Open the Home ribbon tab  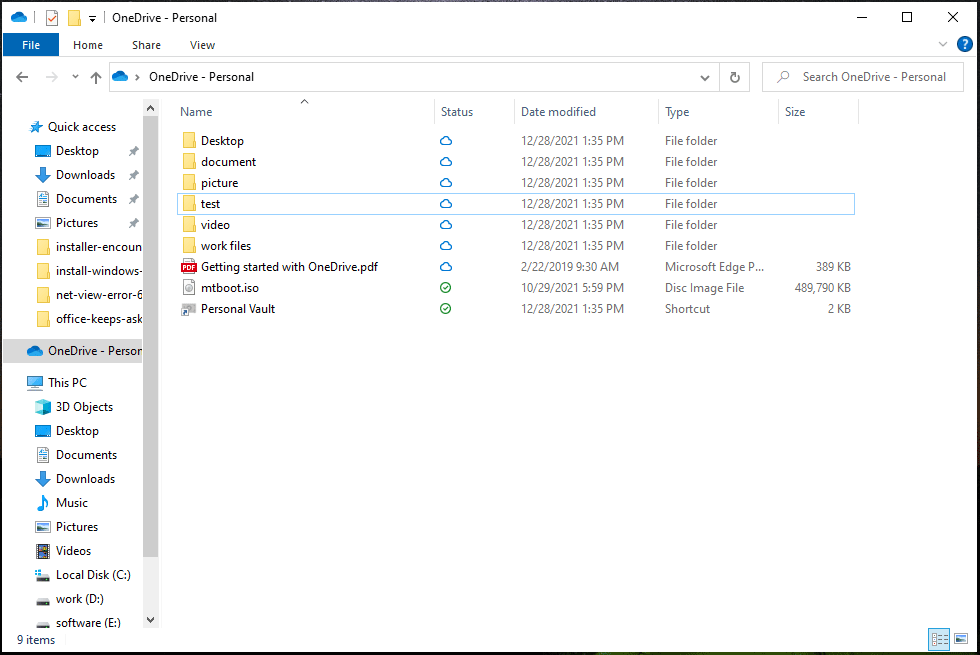(x=88, y=45)
